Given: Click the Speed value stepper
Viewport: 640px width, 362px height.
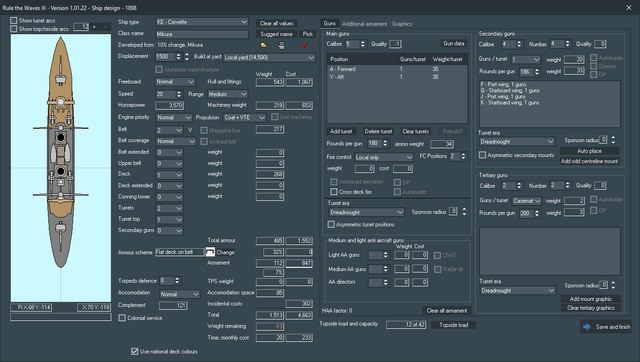Looking at the screenshot, I should pyautogui.click(x=178, y=94).
